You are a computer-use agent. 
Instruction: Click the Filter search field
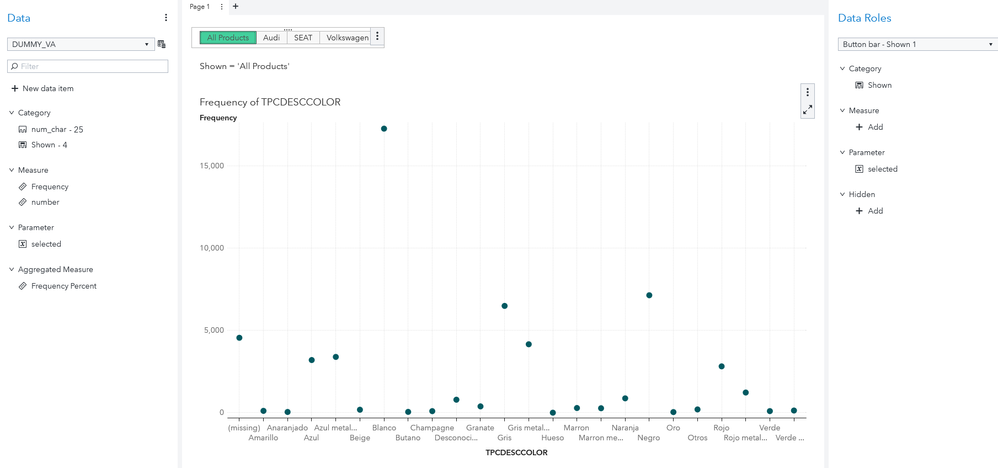[x=88, y=66]
